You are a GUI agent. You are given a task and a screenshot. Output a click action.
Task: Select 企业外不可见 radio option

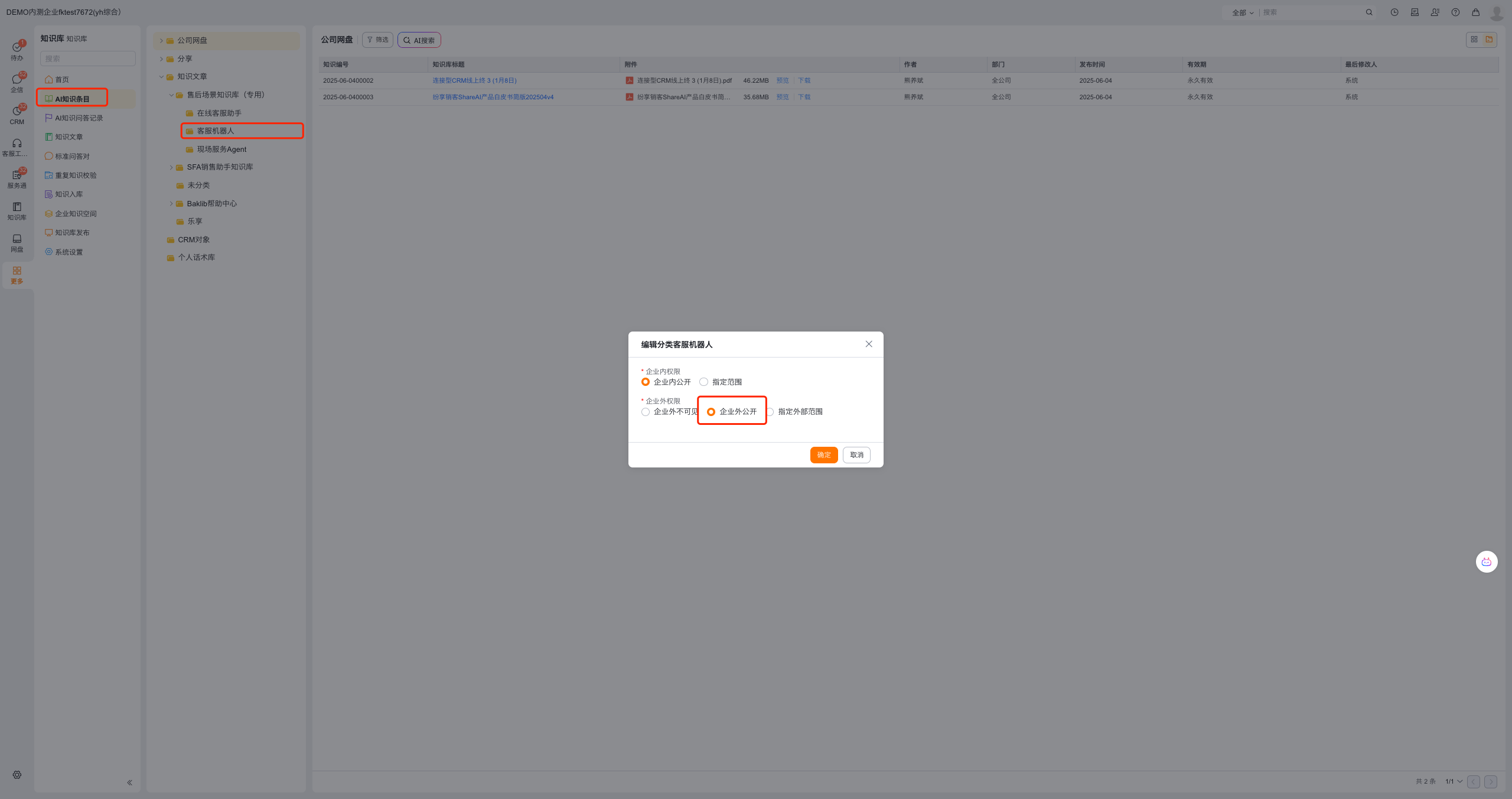click(646, 412)
